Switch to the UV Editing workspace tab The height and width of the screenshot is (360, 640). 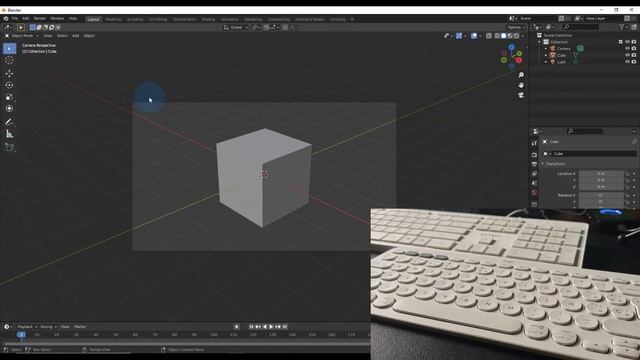click(158, 19)
